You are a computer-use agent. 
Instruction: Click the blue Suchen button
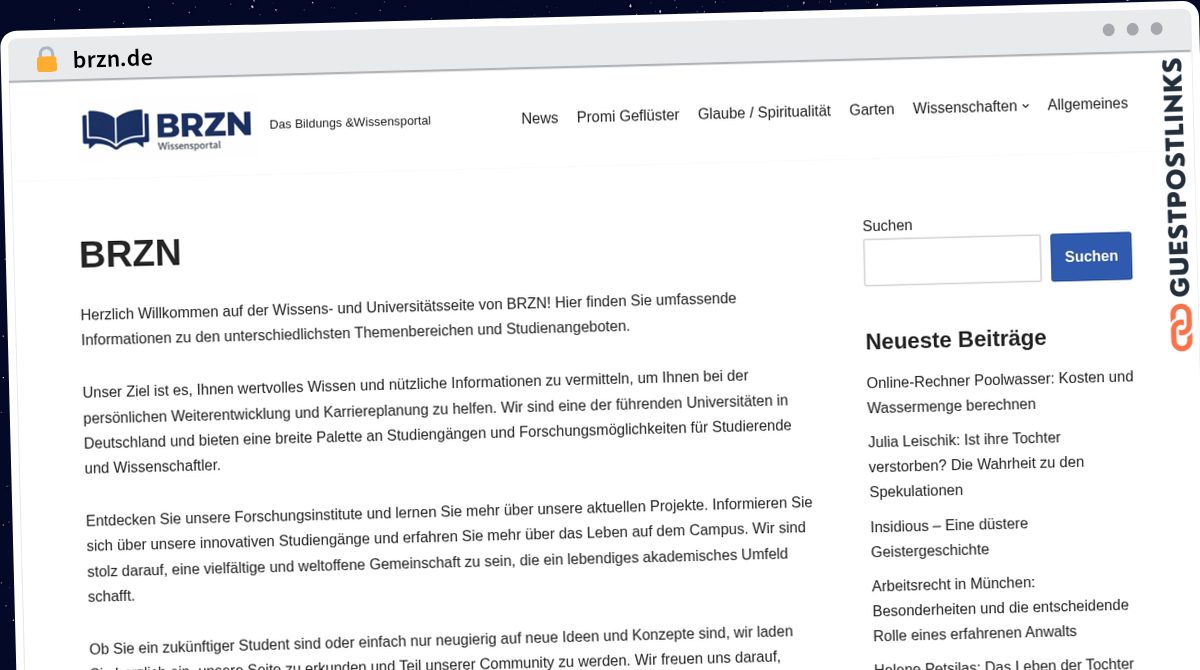pos(1091,257)
